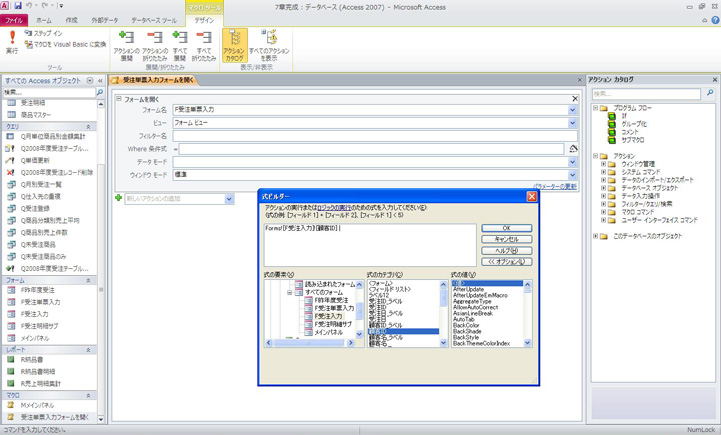Image resolution: width=721 pixels, height=435 pixels.
Task: Open the ビュー dropdown arrow
Action: point(572,123)
